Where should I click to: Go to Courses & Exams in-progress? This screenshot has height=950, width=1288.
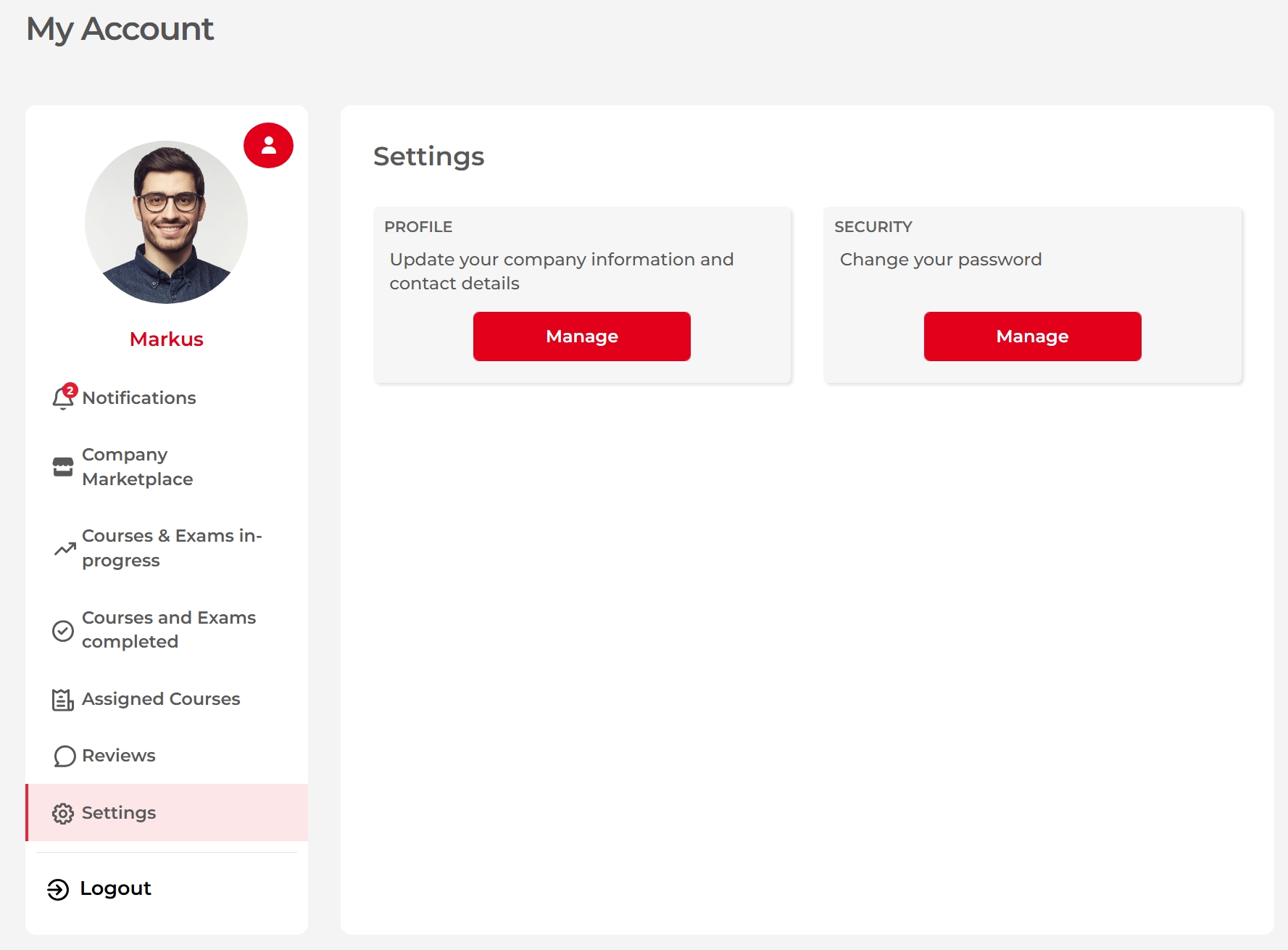click(x=167, y=548)
